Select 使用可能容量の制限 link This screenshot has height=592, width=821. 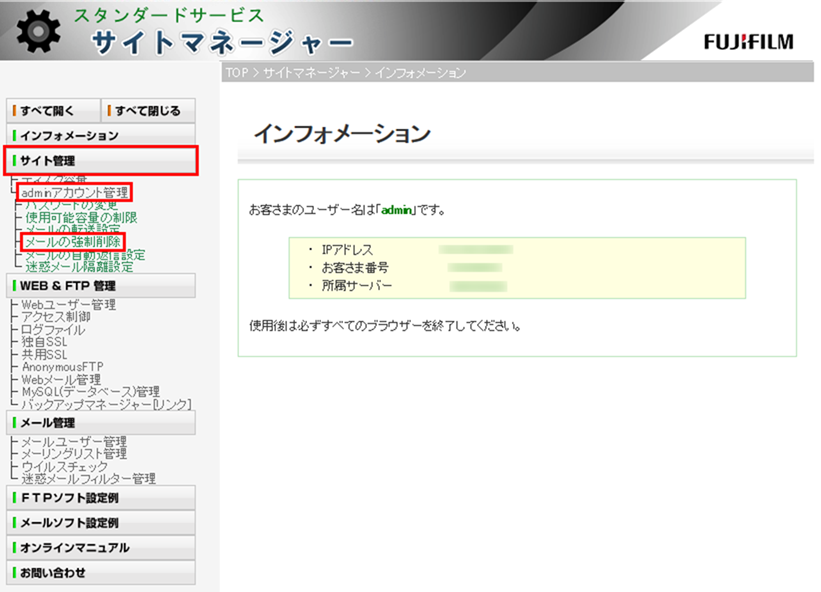(x=81, y=217)
